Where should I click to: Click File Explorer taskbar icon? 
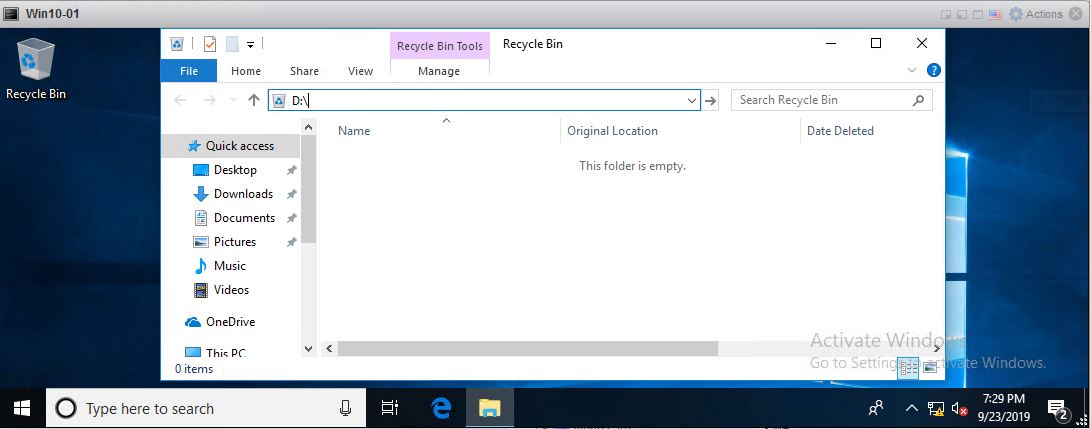click(490, 408)
